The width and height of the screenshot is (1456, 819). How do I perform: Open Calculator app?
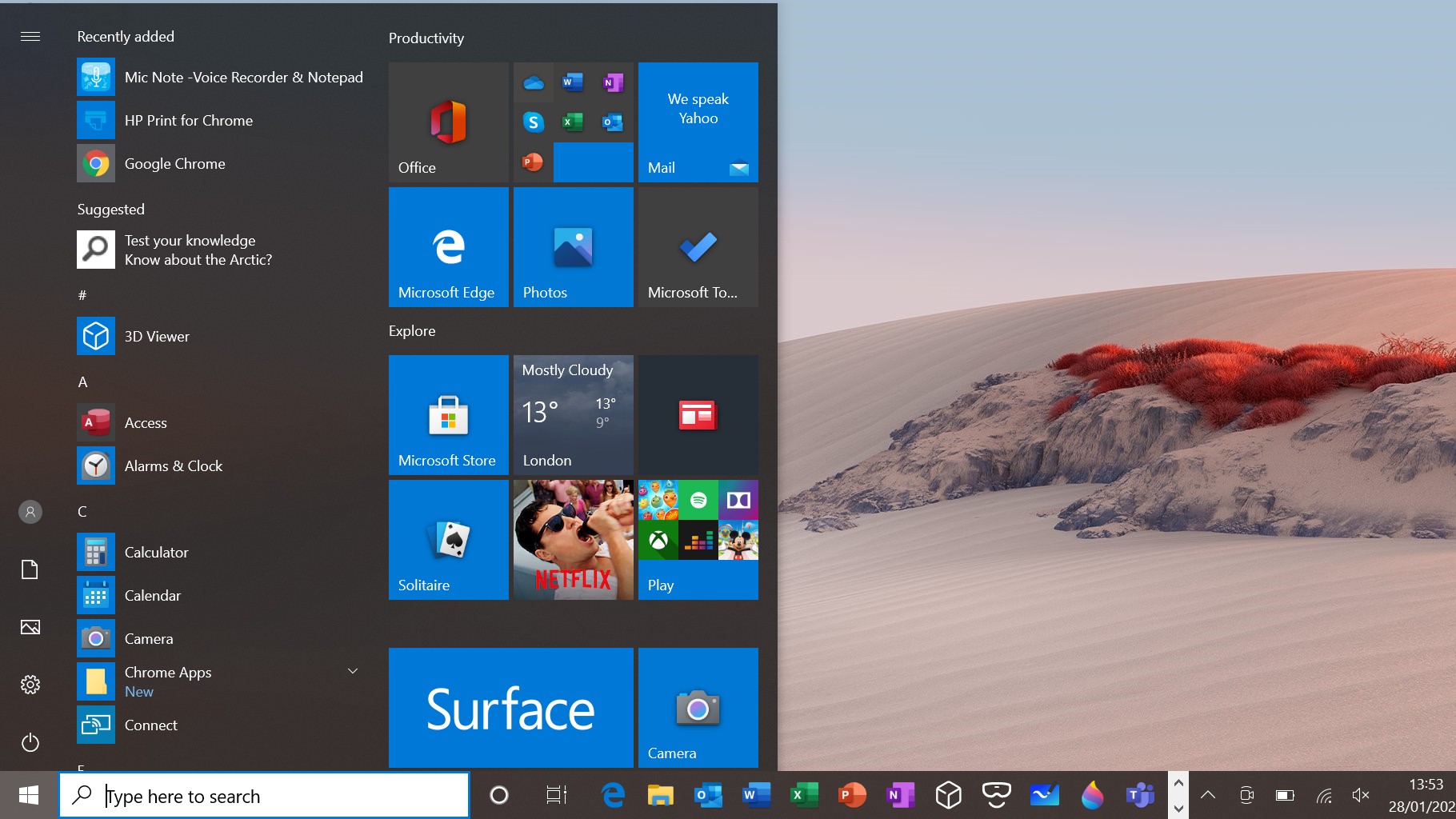coord(221,553)
